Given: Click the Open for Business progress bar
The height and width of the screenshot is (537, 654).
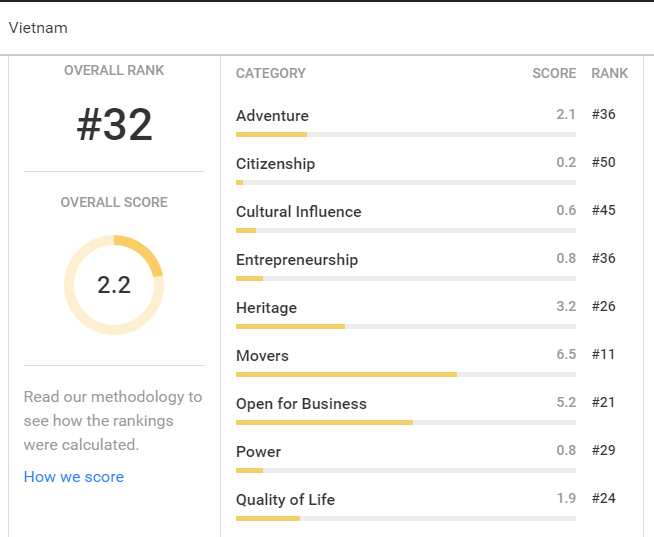Looking at the screenshot, I should click(x=405, y=422).
